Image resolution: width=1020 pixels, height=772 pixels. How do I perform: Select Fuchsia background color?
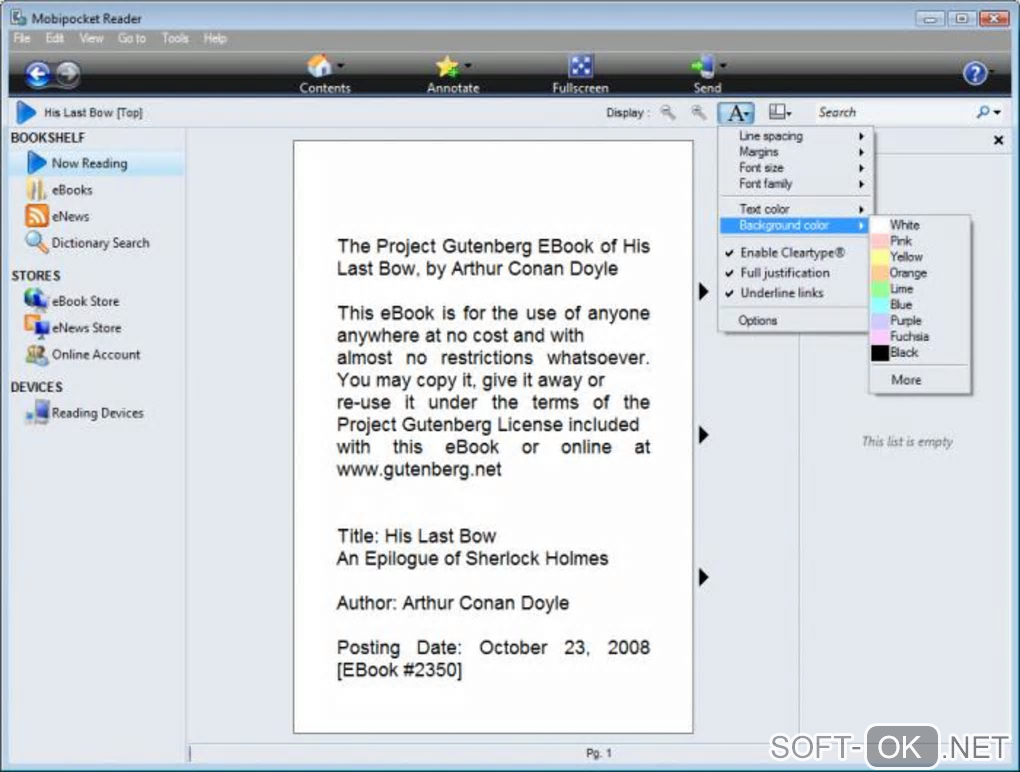920,336
